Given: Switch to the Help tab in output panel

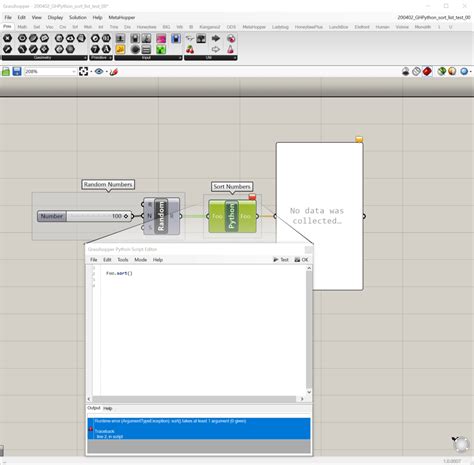Looking at the screenshot, I should (107, 408).
